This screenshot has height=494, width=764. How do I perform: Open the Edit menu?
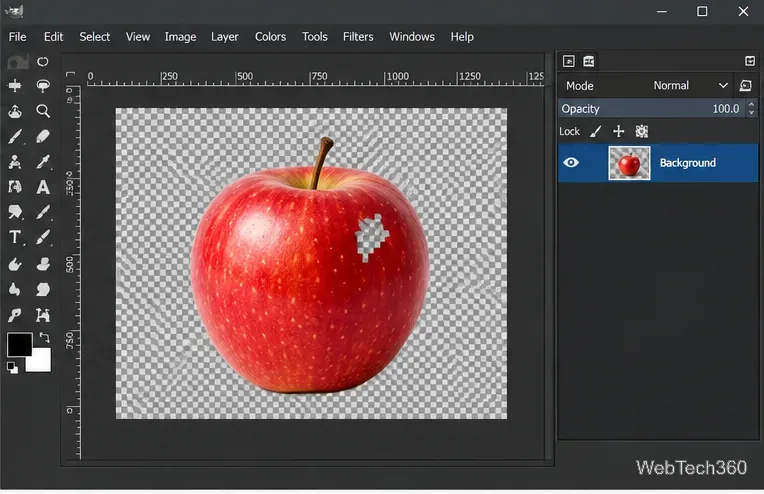53,37
